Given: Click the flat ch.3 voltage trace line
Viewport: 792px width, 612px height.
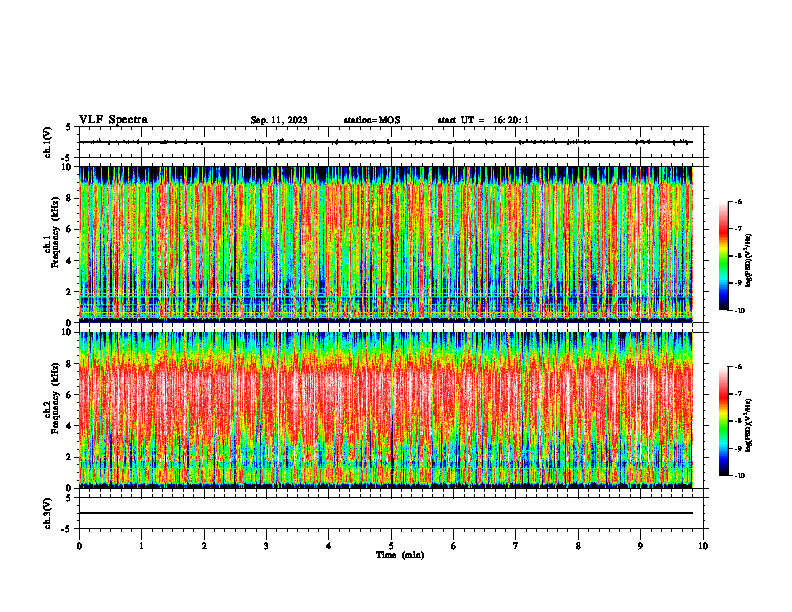Looking at the screenshot, I should pyautogui.click(x=386, y=513).
